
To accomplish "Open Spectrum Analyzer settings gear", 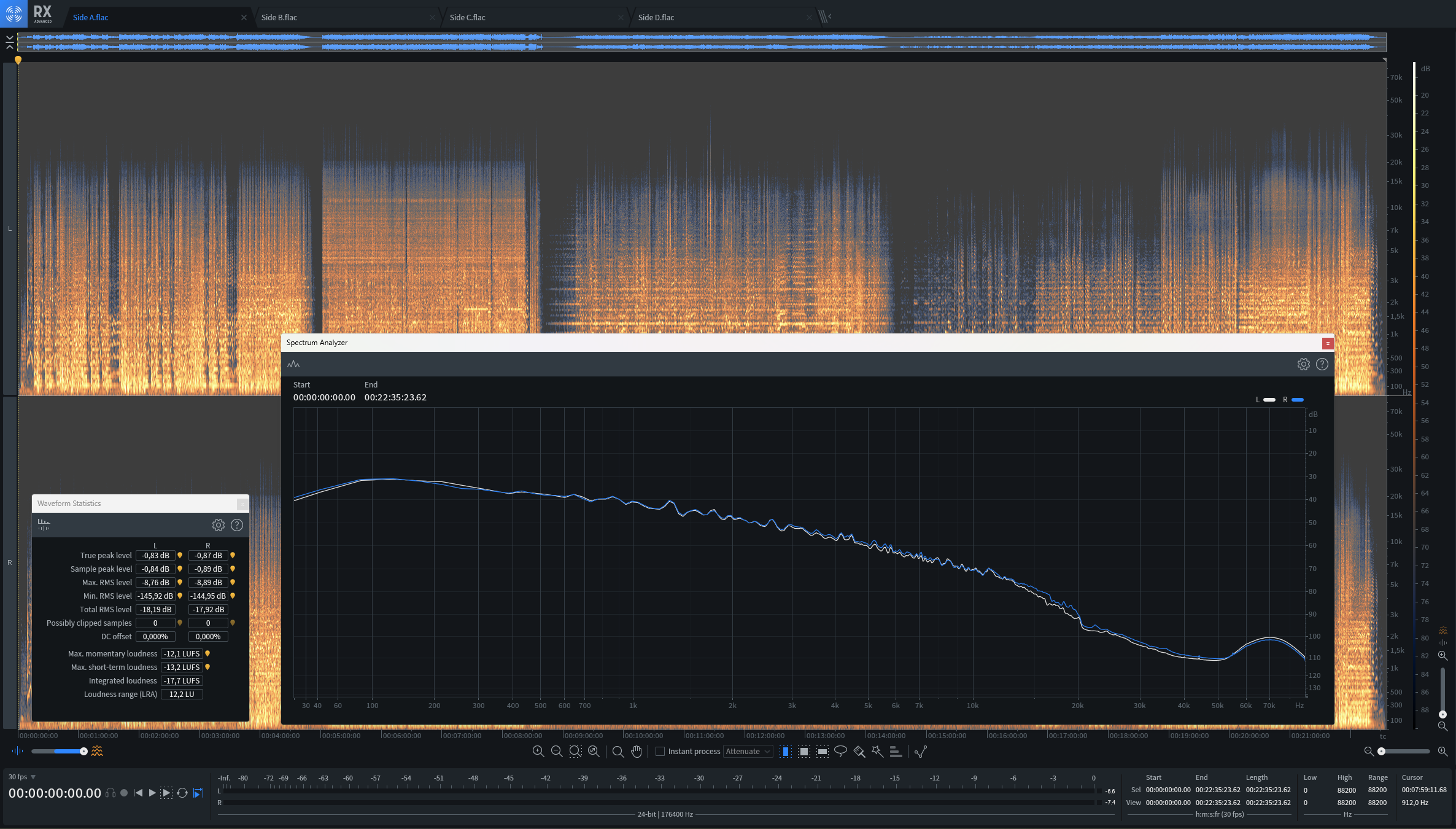I will (1303, 364).
